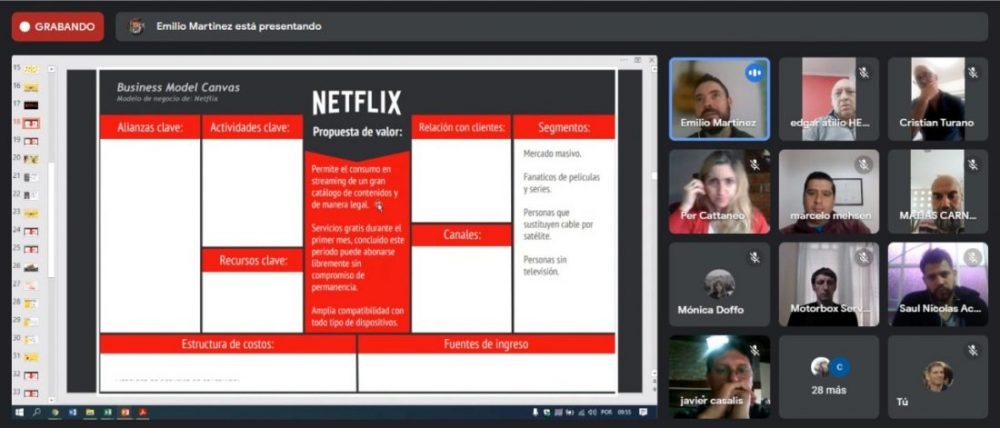Open Windows taskbar search

pyautogui.click(x=36, y=412)
